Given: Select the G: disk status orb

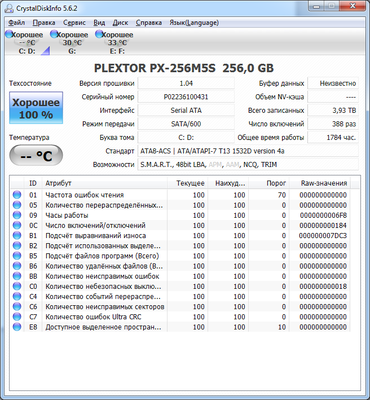Looking at the screenshot, I should [54, 34].
